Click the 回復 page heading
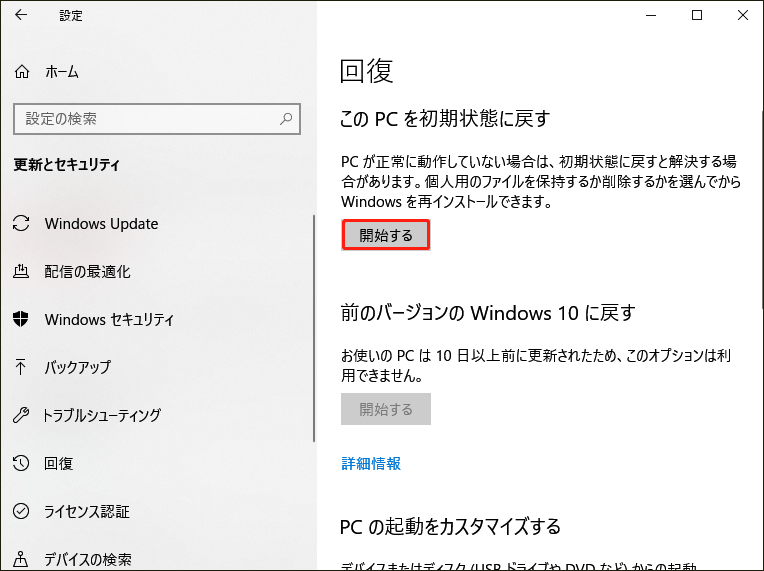Screen dimensions: 764x571 tap(366, 71)
